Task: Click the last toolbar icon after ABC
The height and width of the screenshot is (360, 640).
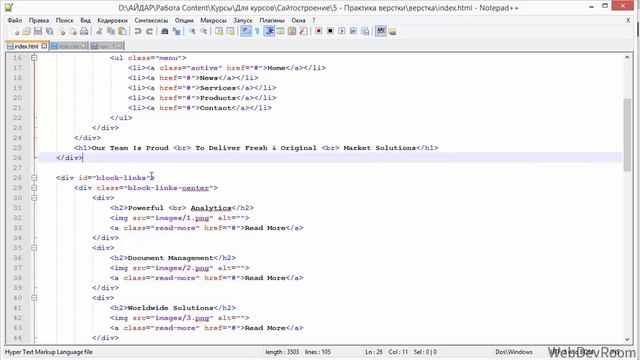Action: click(x=392, y=31)
